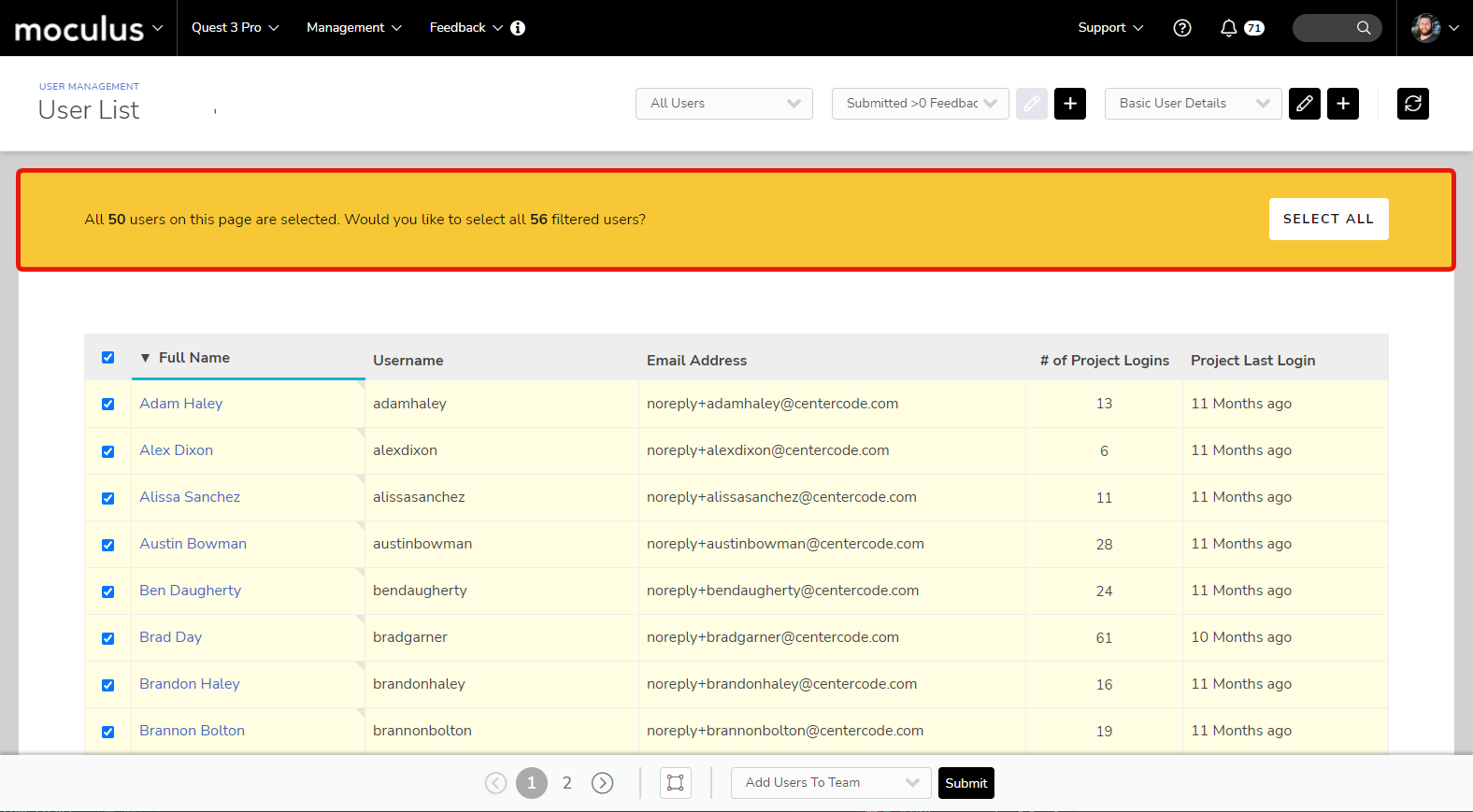
Task: Deselect the Adam Haley row checkbox
Action: 108,405
